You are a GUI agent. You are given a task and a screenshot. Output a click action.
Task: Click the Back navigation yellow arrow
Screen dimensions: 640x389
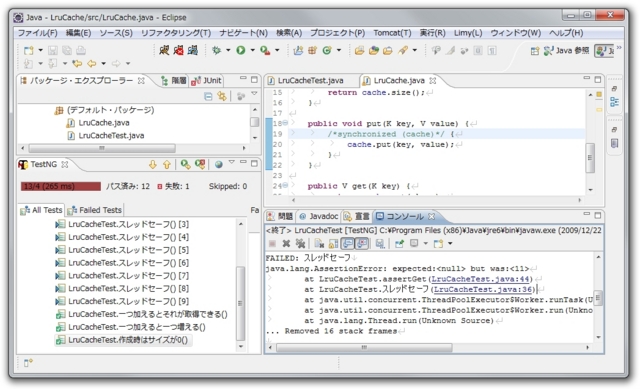[x=92, y=63]
